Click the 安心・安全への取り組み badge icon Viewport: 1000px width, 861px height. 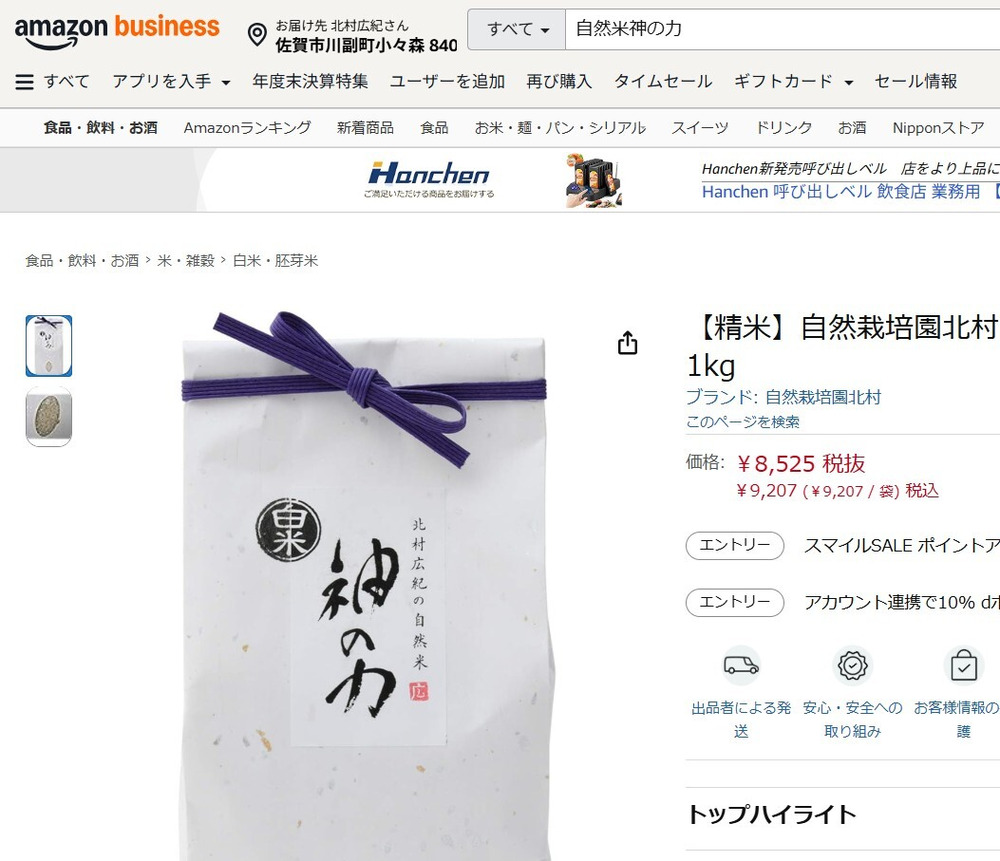pyautogui.click(x=853, y=666)
